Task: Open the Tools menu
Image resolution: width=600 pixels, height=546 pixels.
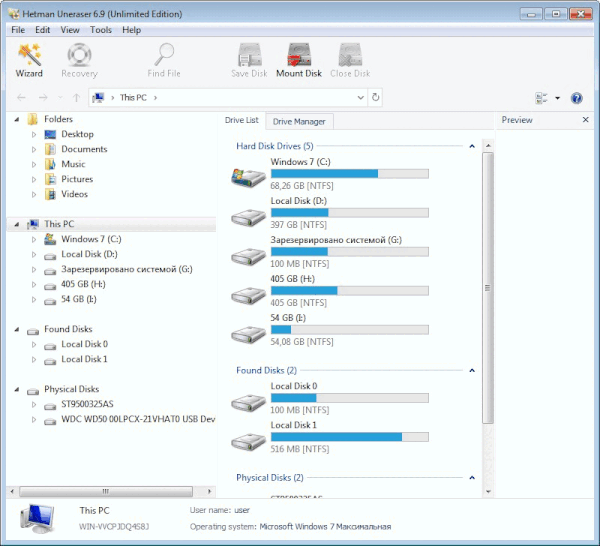Action: click(101, 30)
